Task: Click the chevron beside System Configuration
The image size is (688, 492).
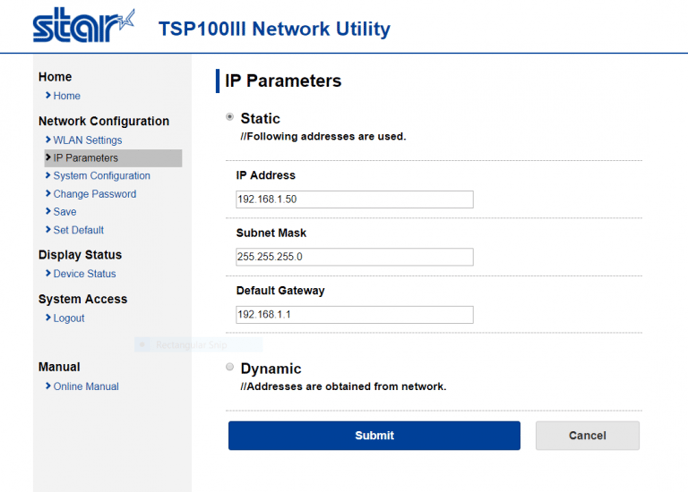Action: tap(48, 175)
